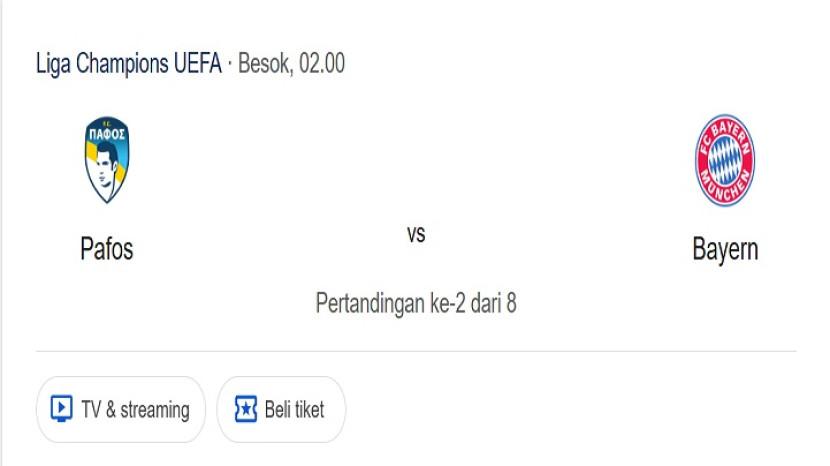
Task: Select the Pafos team name
Action: point(106,248)
